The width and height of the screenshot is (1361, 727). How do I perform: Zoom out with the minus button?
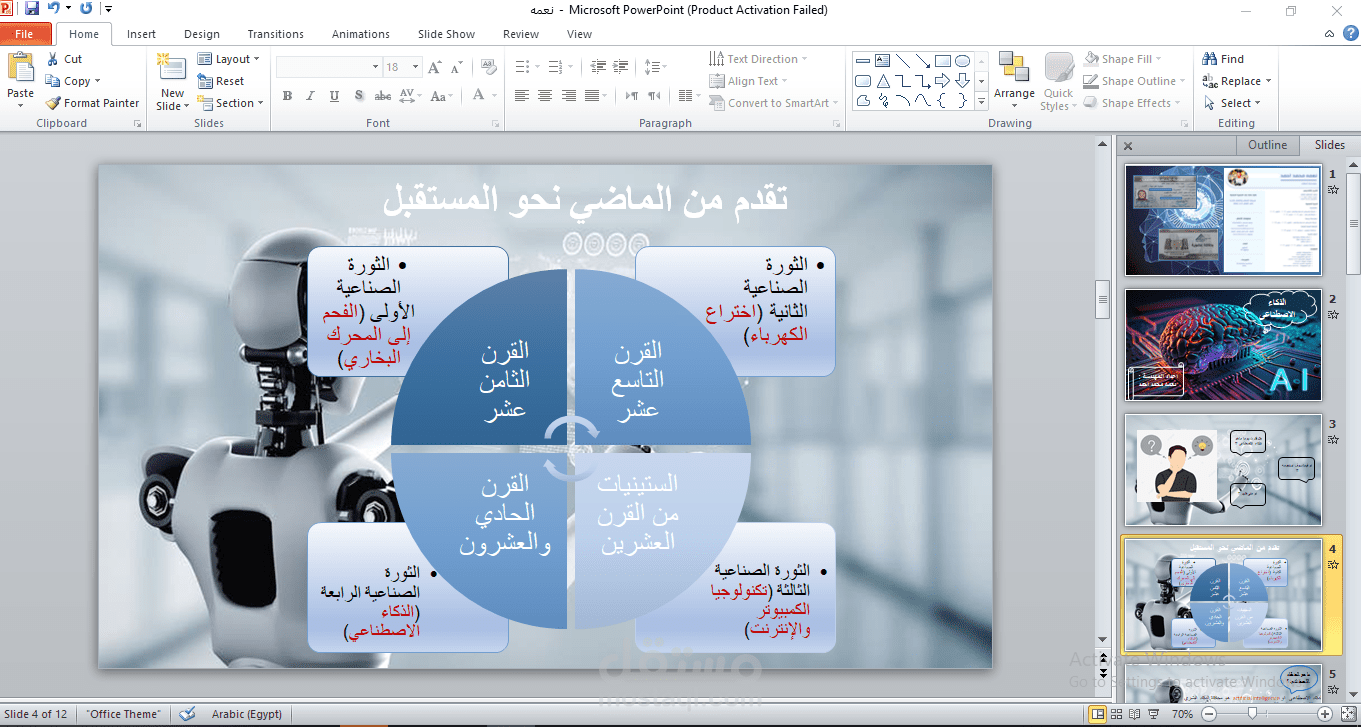1208,714
